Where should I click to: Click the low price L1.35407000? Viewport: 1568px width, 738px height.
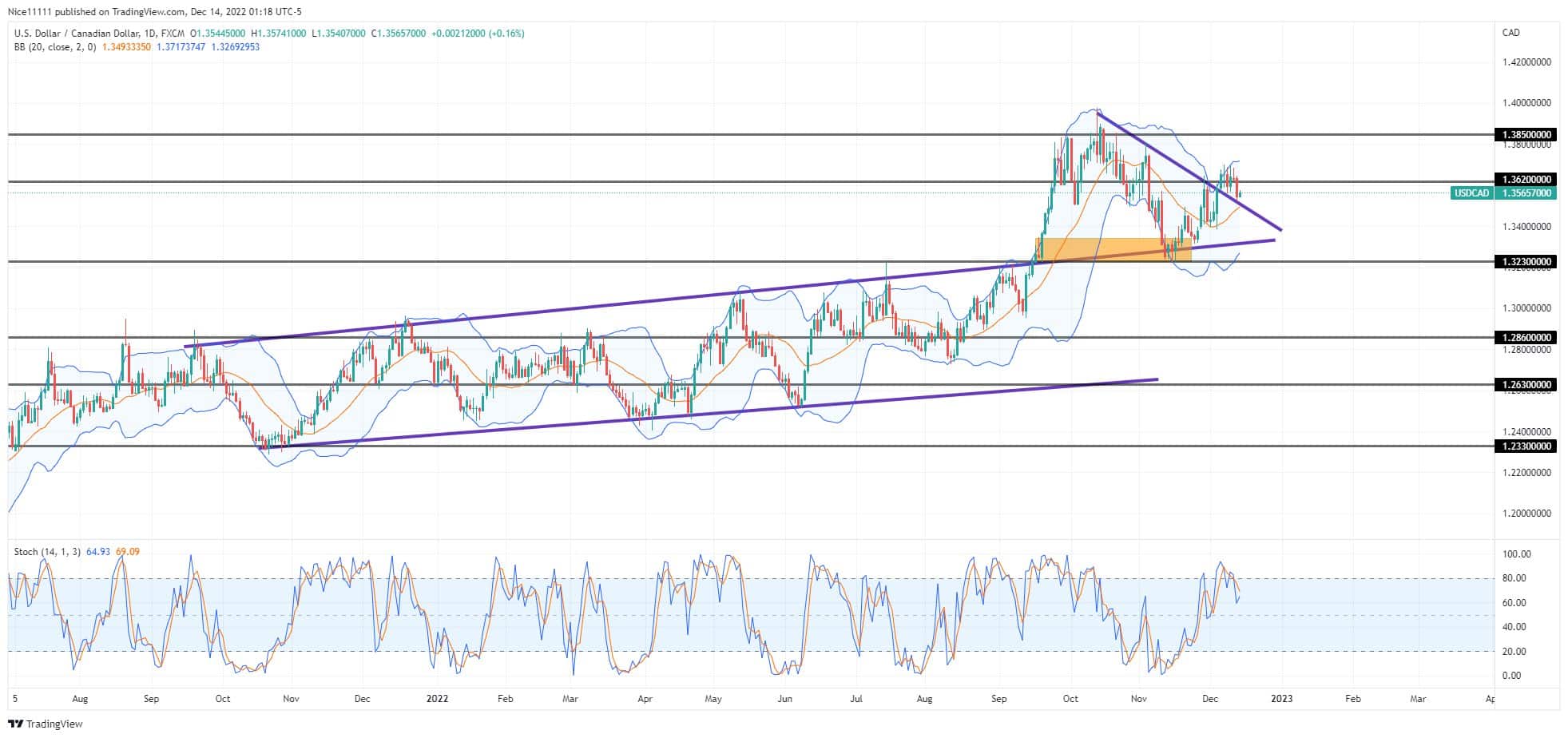(339, 34)
